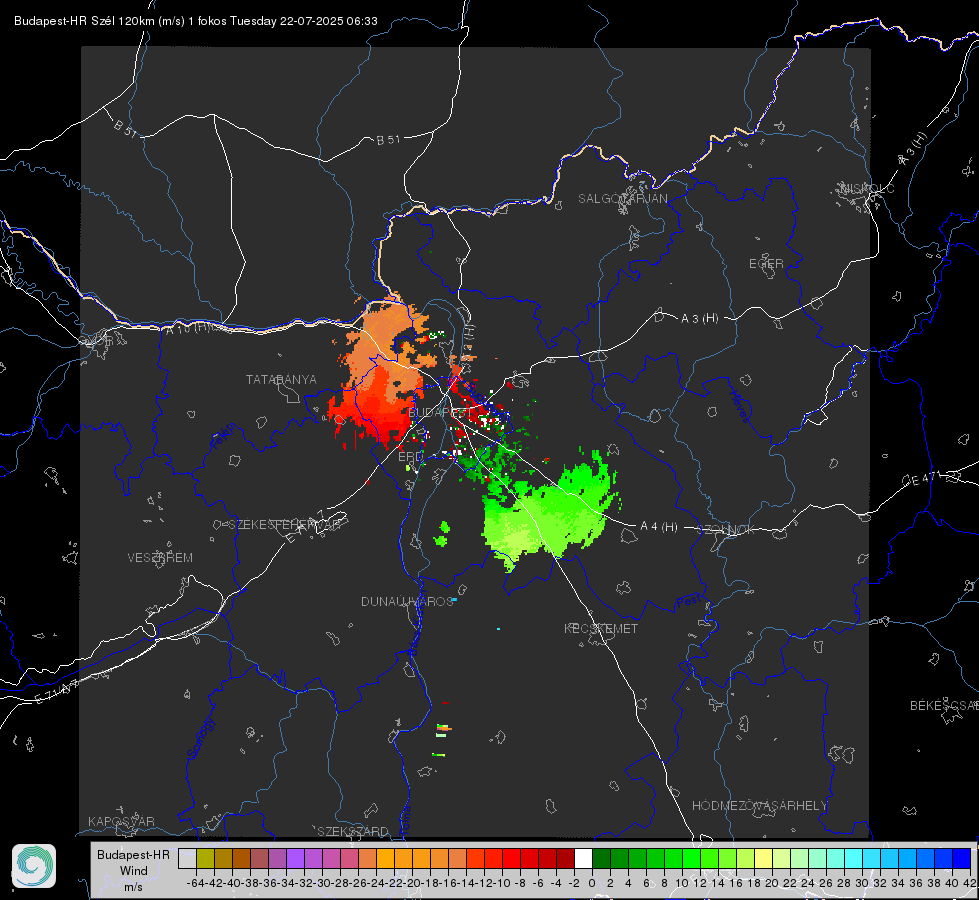Select the SALGÓTARJÁN city label
The image size is (979, 900).
pos(622,199)
